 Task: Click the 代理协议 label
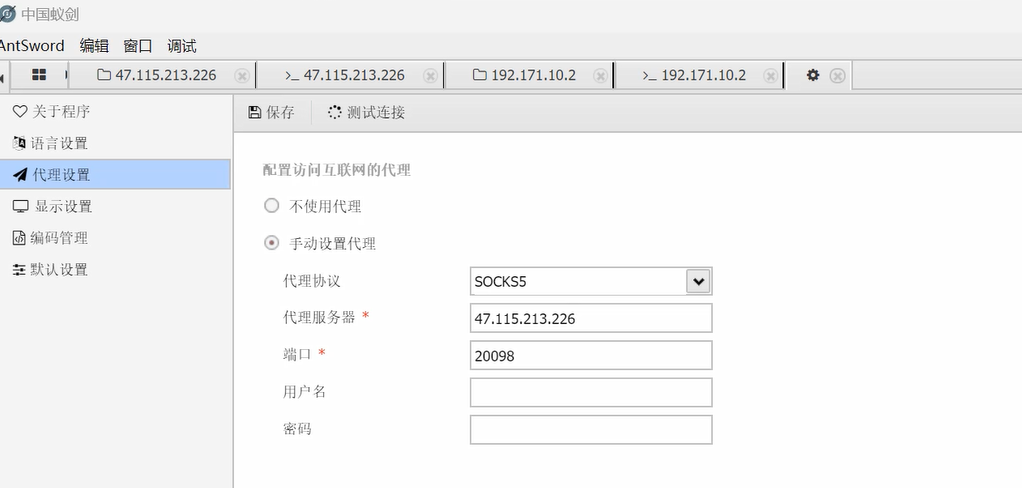(312, 281)
